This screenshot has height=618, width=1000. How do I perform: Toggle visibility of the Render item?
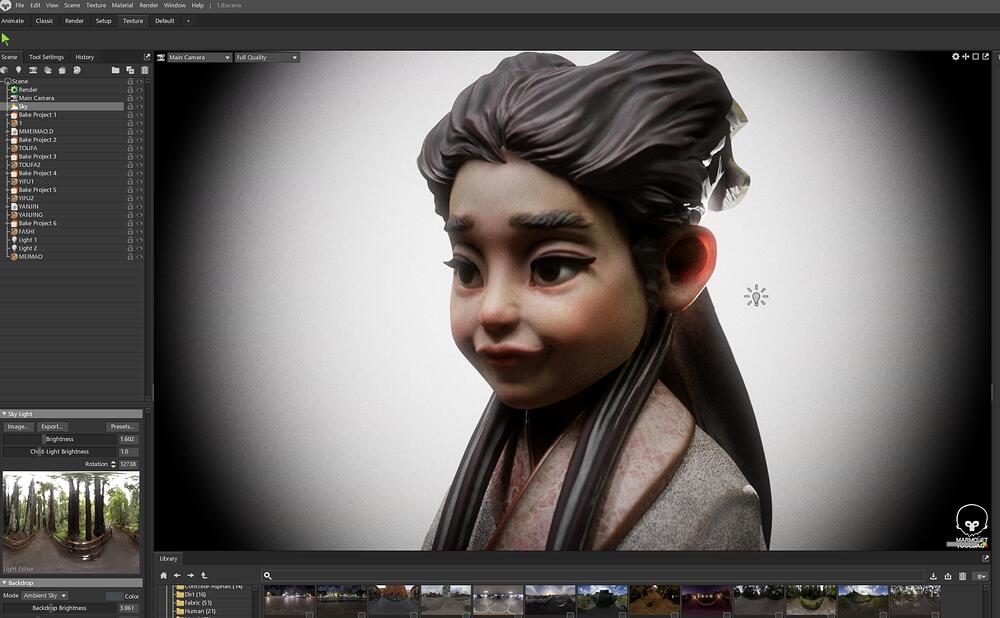pyautogui.click(x=140, y=90)
